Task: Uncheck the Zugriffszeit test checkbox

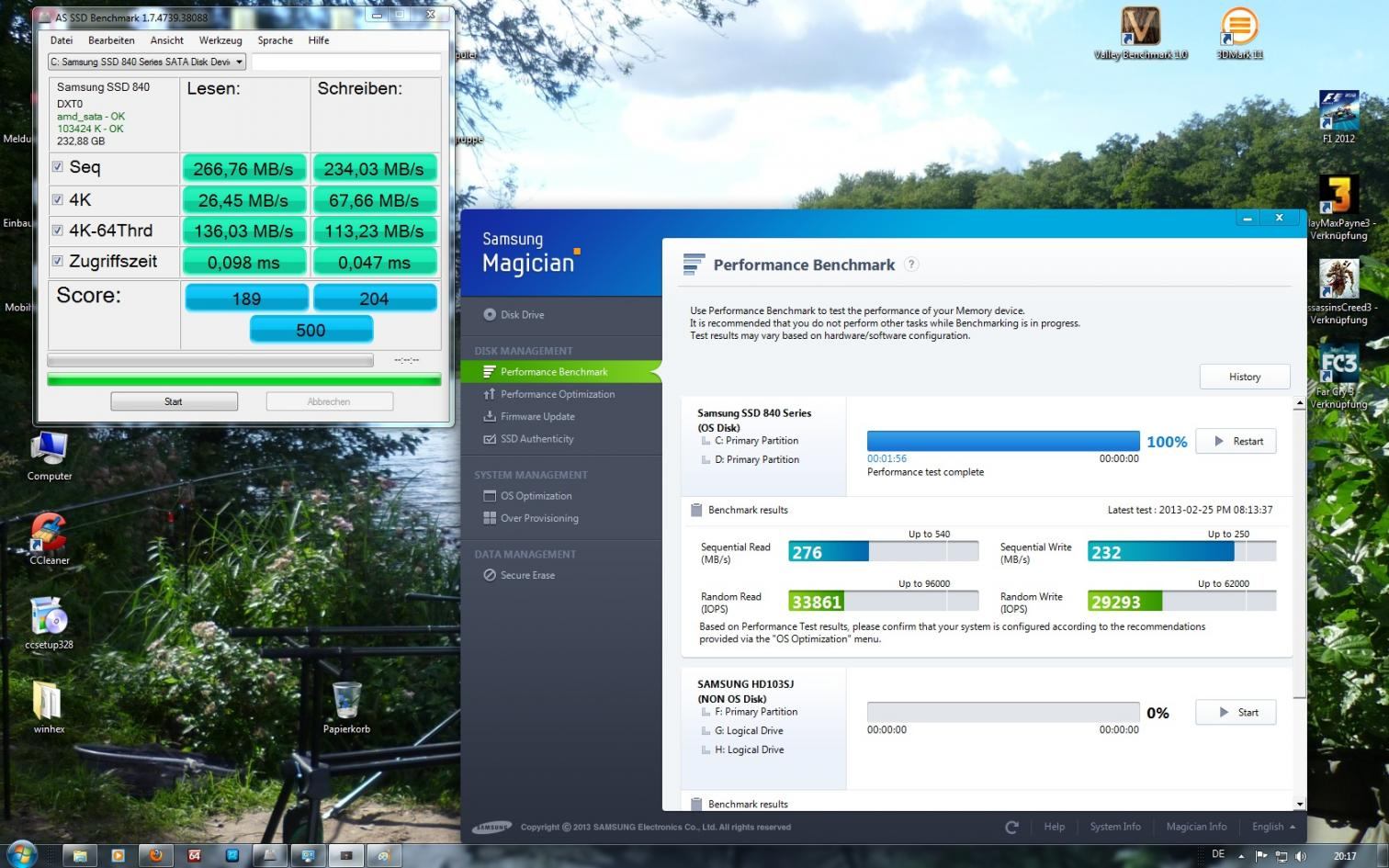Action: coord(57,261)
